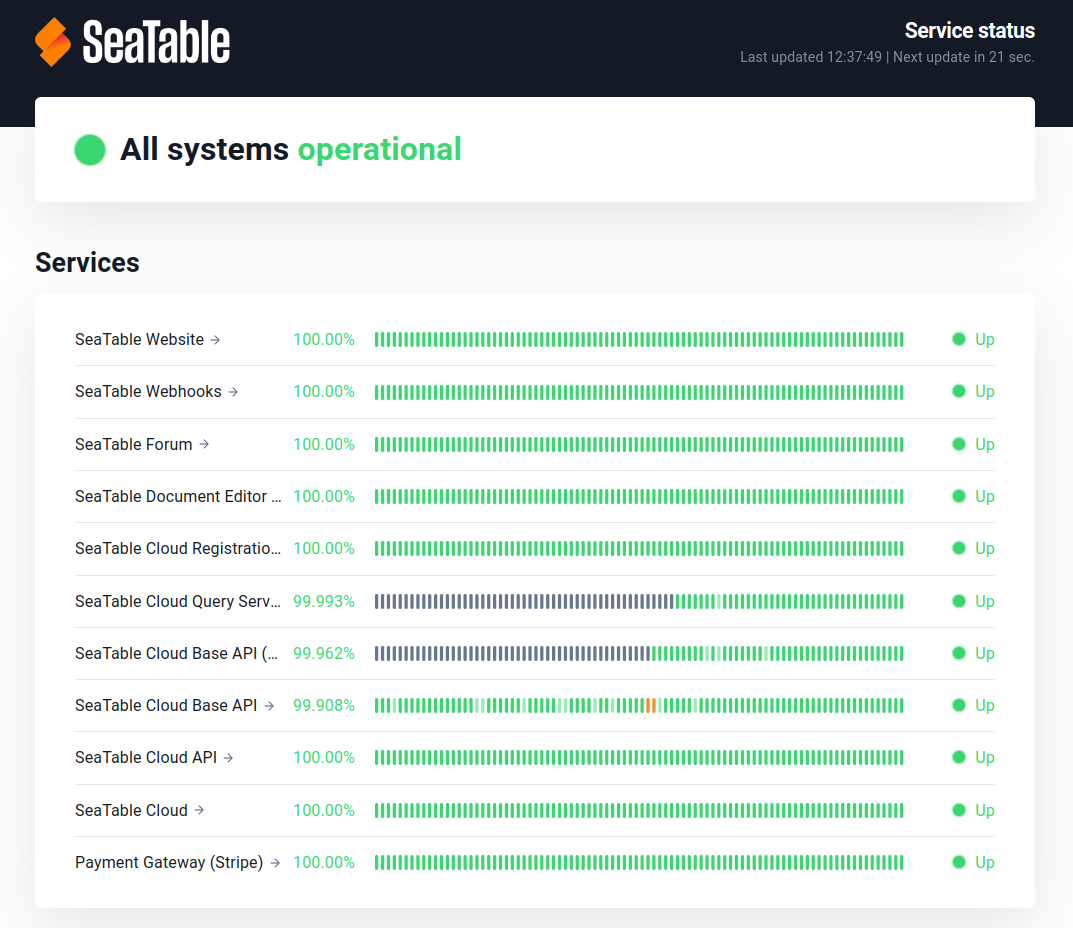Open the SeaTable Document Editor service link

tap(178, 496)
